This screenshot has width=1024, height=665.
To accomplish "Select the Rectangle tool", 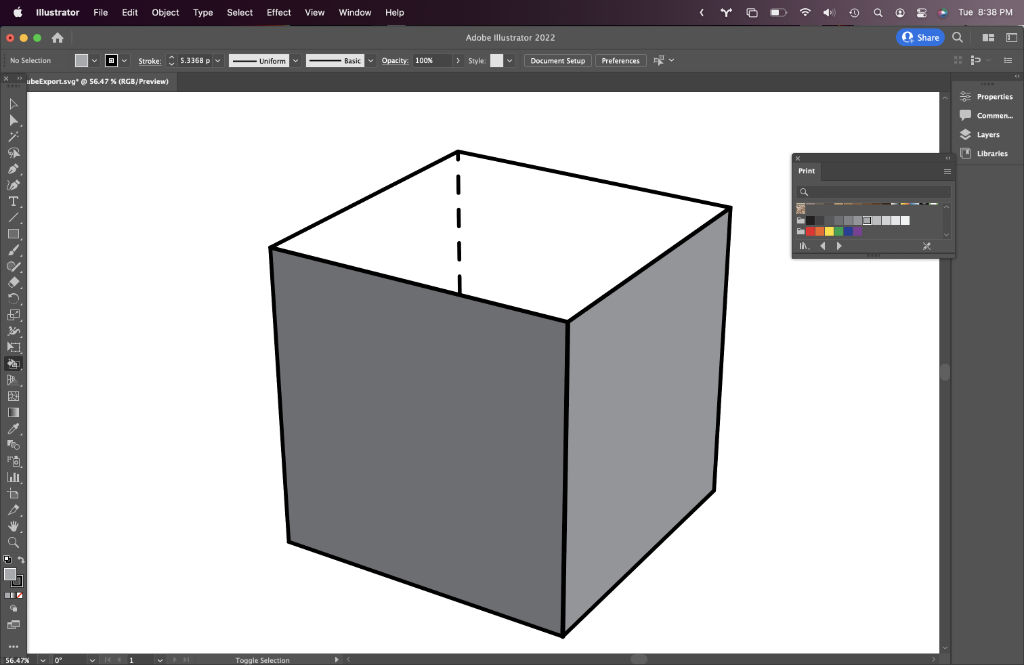I will (14, 234).
